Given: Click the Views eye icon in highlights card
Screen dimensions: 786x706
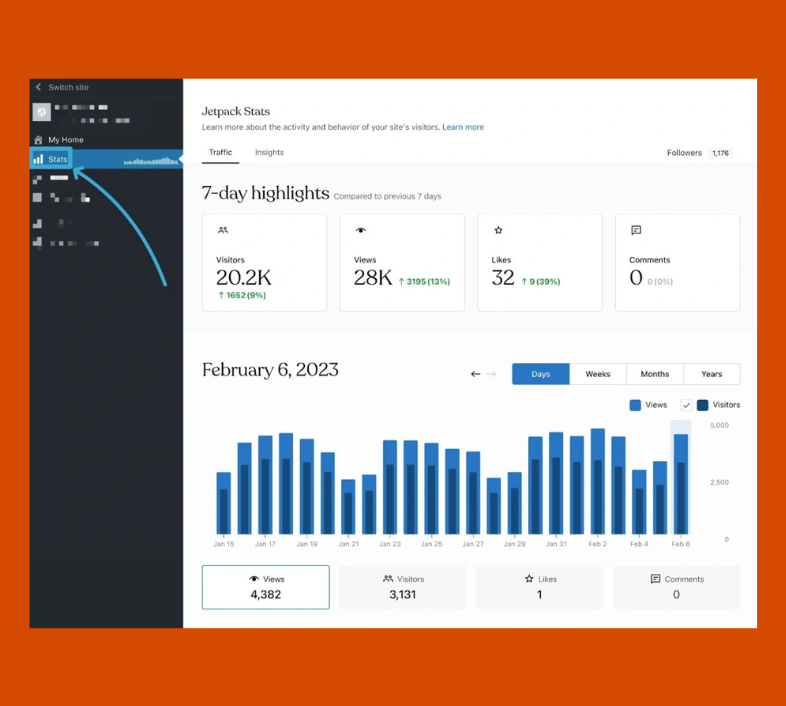Looking at the screenshot, I should (x=360, y=230).
